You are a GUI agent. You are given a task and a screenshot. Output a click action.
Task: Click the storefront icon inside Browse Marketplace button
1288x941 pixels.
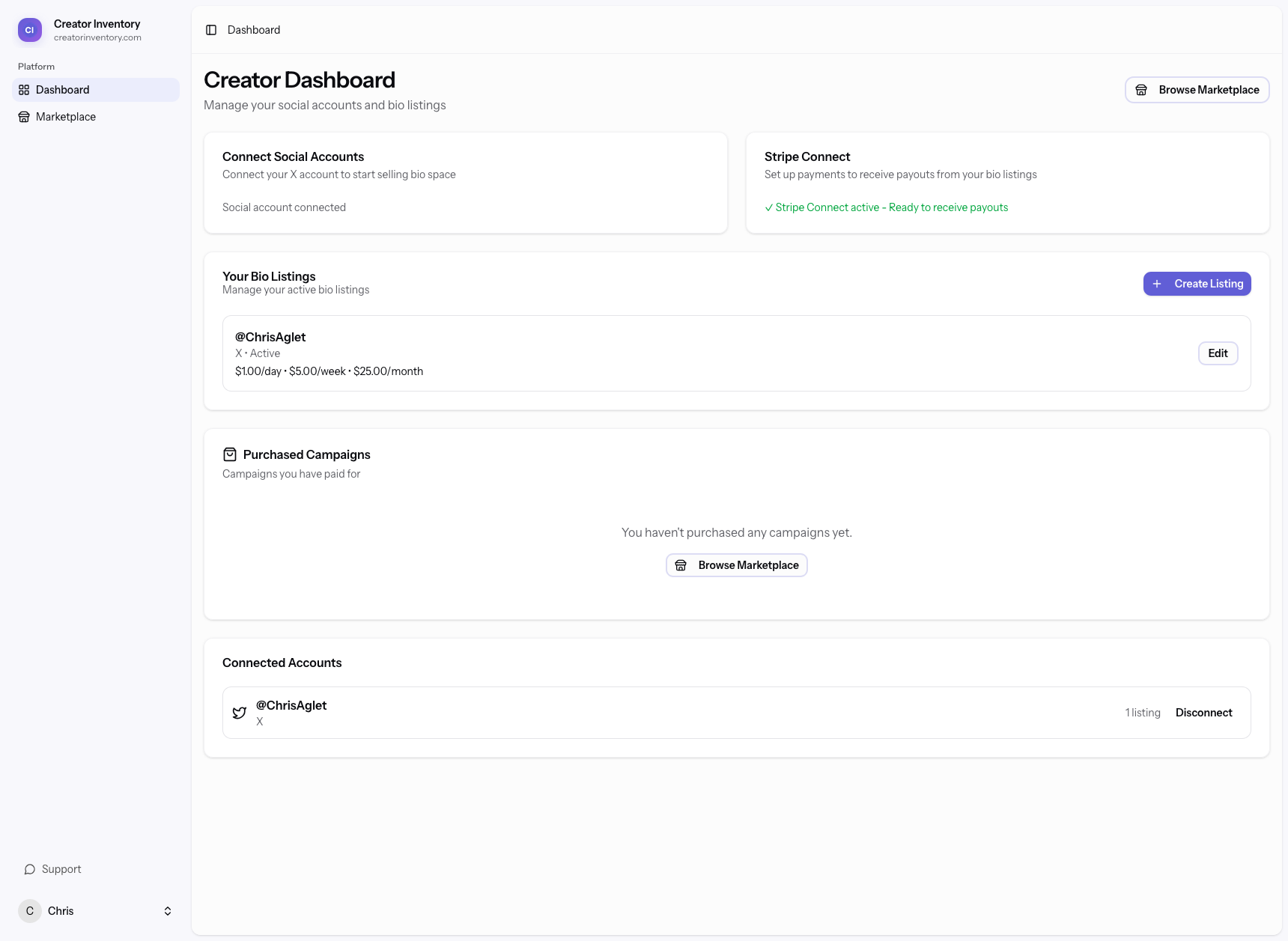point(1141,89)
